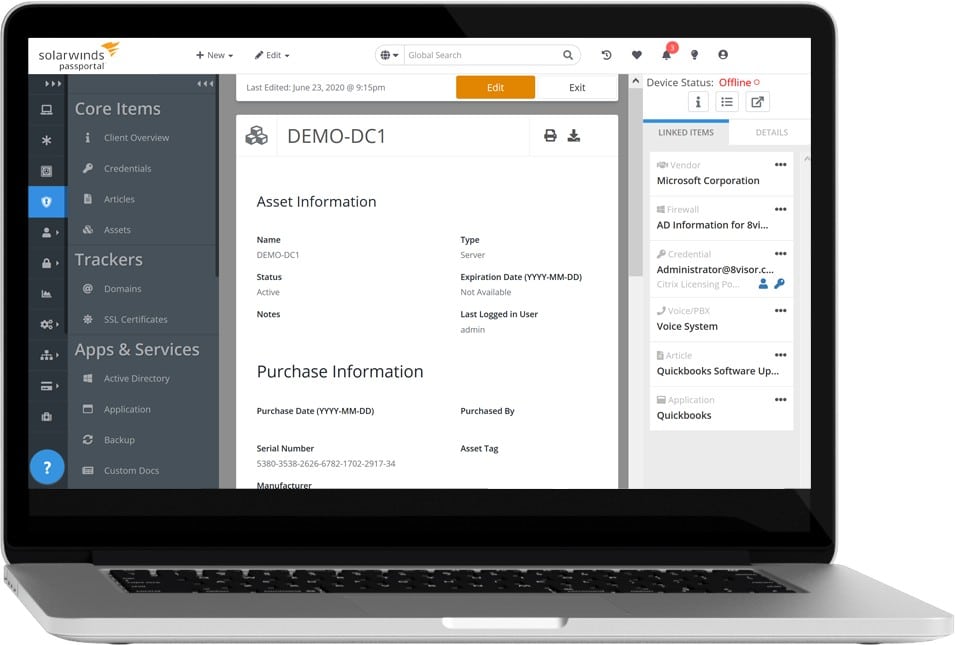Open the user account icon
This screenshot has height=645, width=955.
pyautogui.click(x=723, y=55)
